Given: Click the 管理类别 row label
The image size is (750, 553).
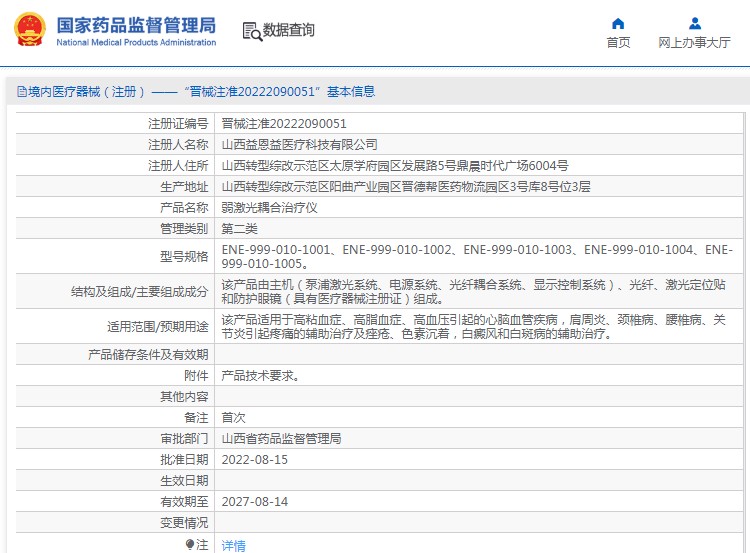Looking at the screenshot, I should click(184, 229).
